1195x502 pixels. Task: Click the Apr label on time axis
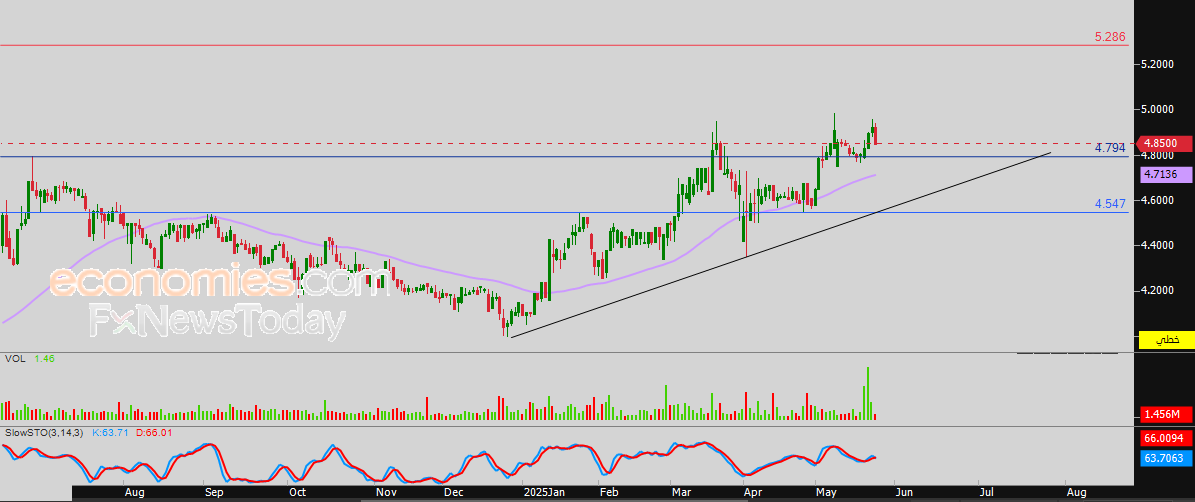tap(752, 493)
